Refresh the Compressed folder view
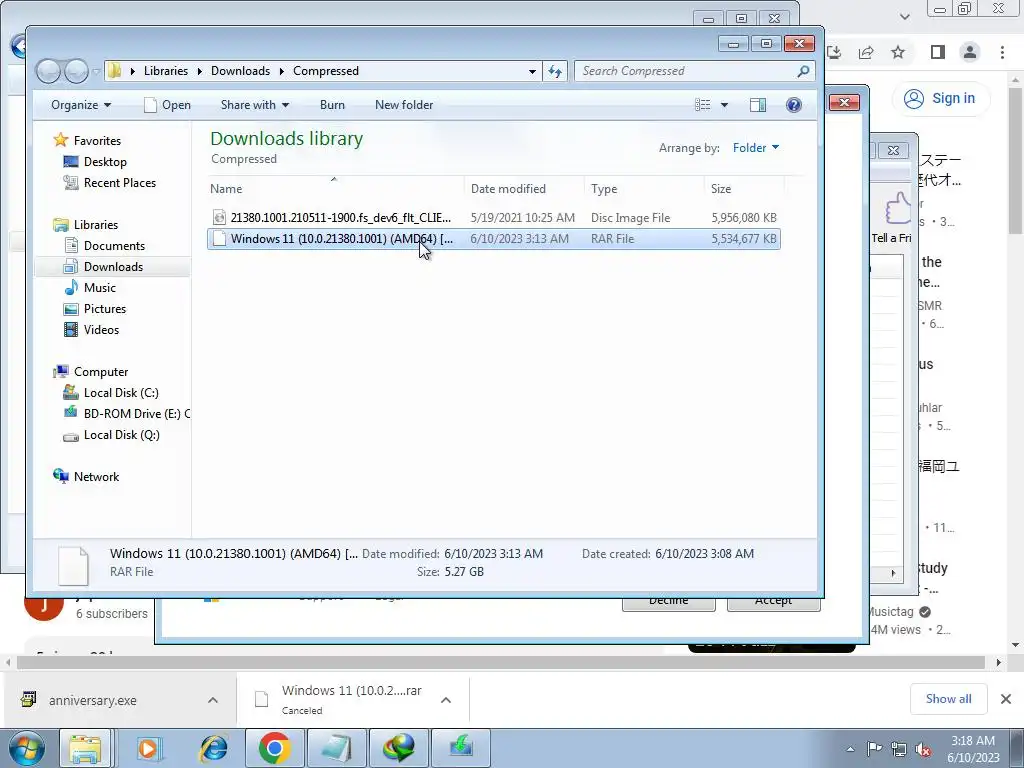This screenshot has height=768, width=1024. [x=555, y=71]
